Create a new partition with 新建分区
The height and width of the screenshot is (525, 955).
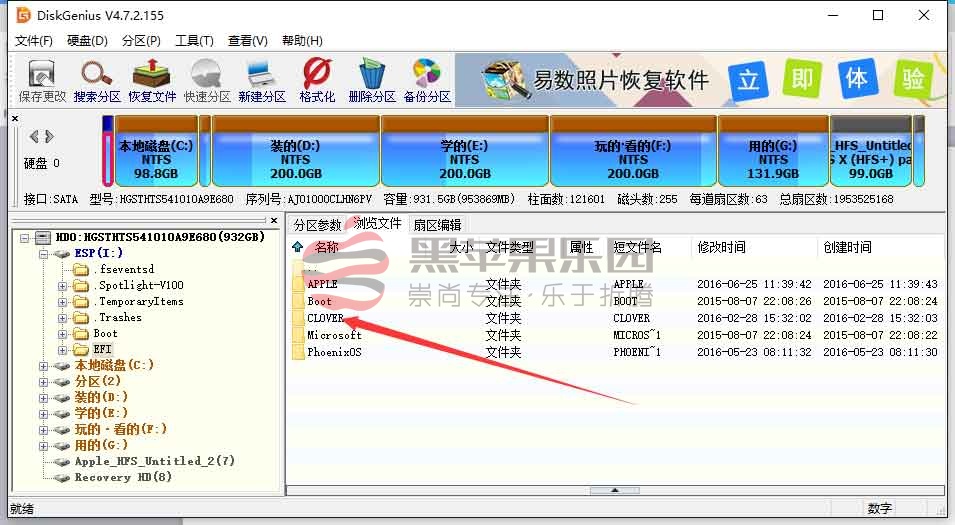pyautogui.click(x=262, y=81)
